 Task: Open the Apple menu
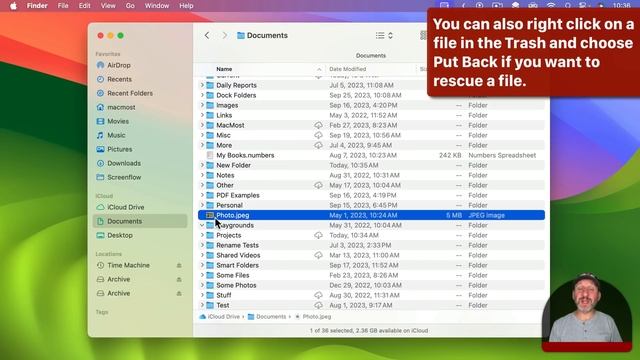[x=13, y=6]
